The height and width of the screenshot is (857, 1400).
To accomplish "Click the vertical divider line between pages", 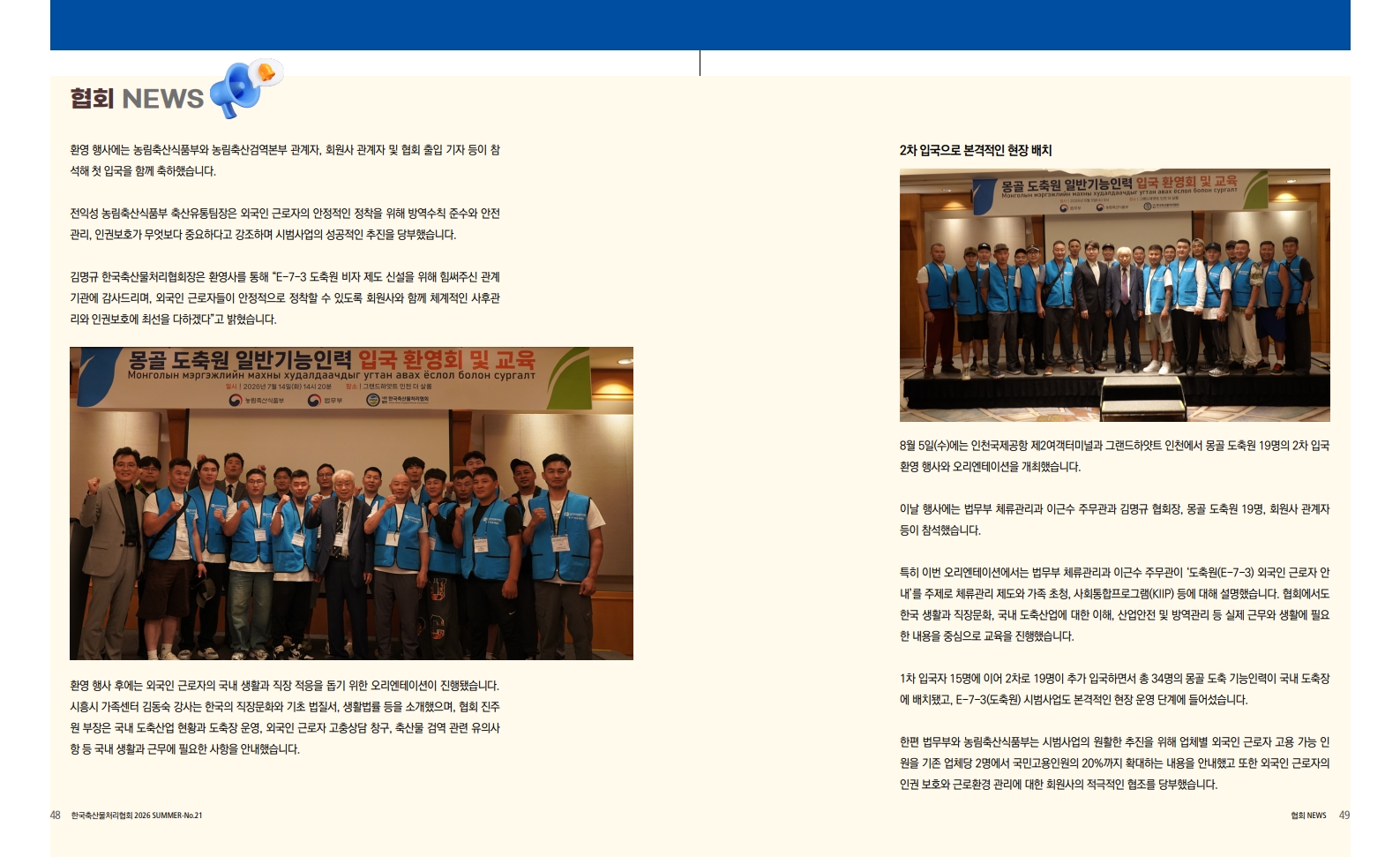I will click(x=700, y=63).
